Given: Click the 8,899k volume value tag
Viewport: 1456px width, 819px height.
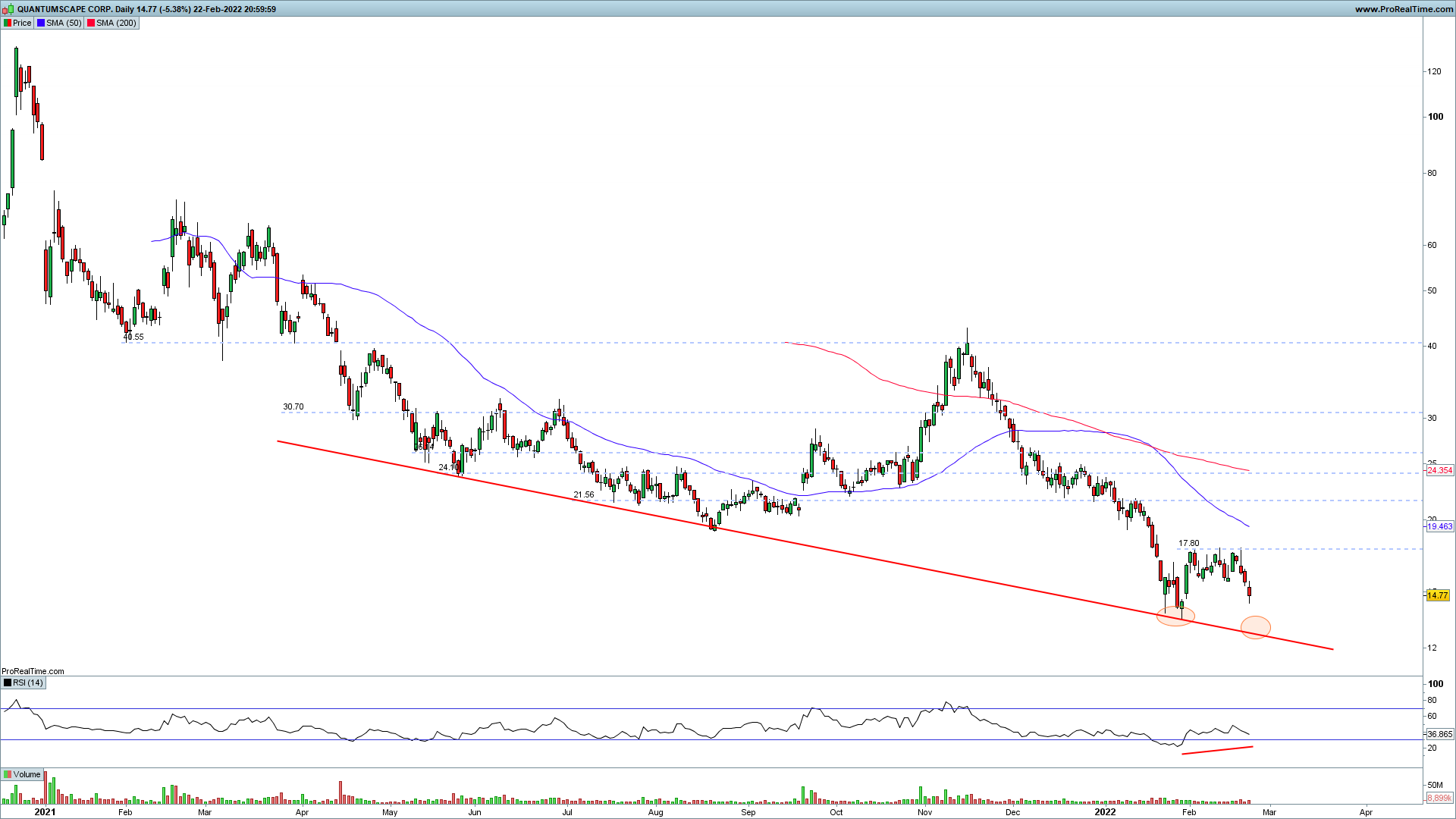Looking at the screenshot, I should coord(1439,798).
